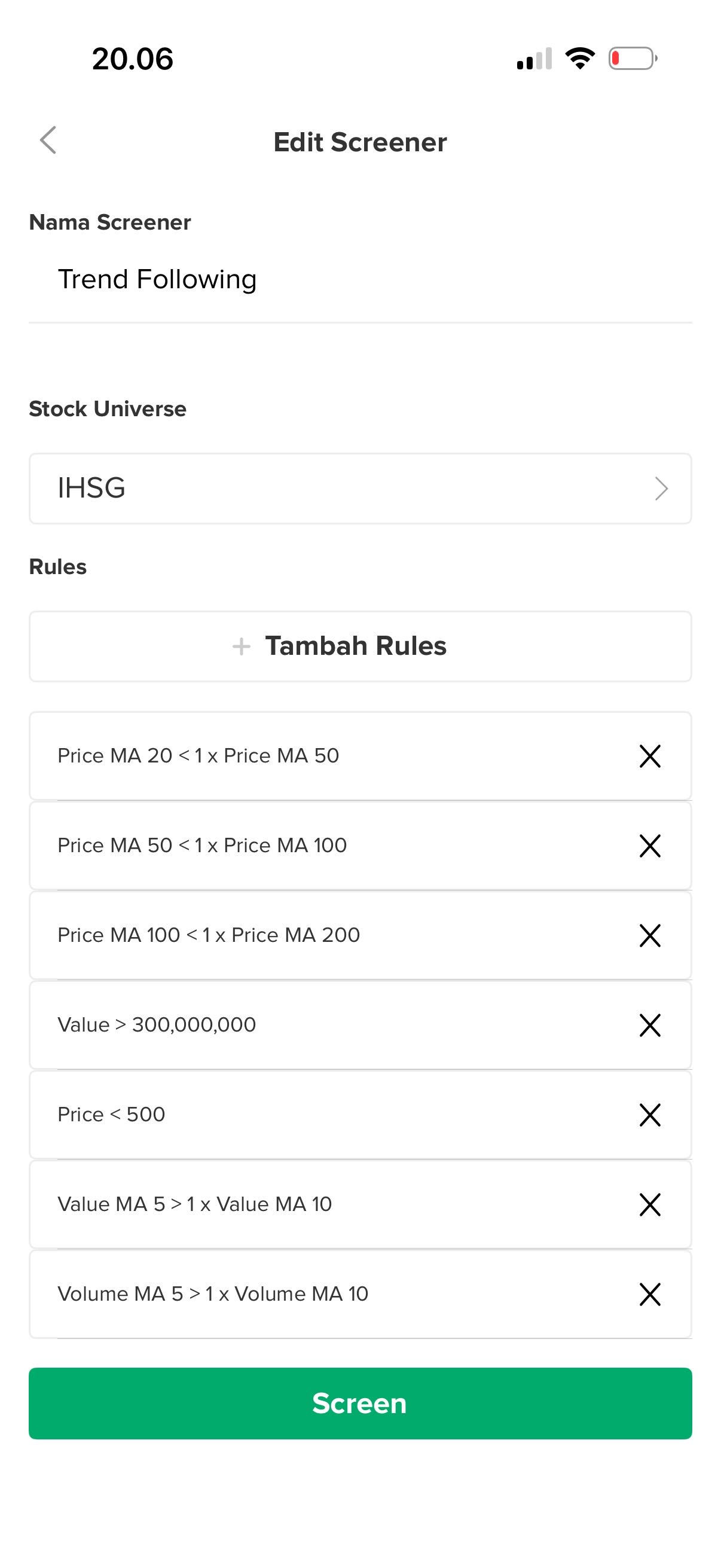The height and width of the screenshot is (1568, 721).
Task: Remove the Price < 500 rule
Action: (x=650, y=1115)
